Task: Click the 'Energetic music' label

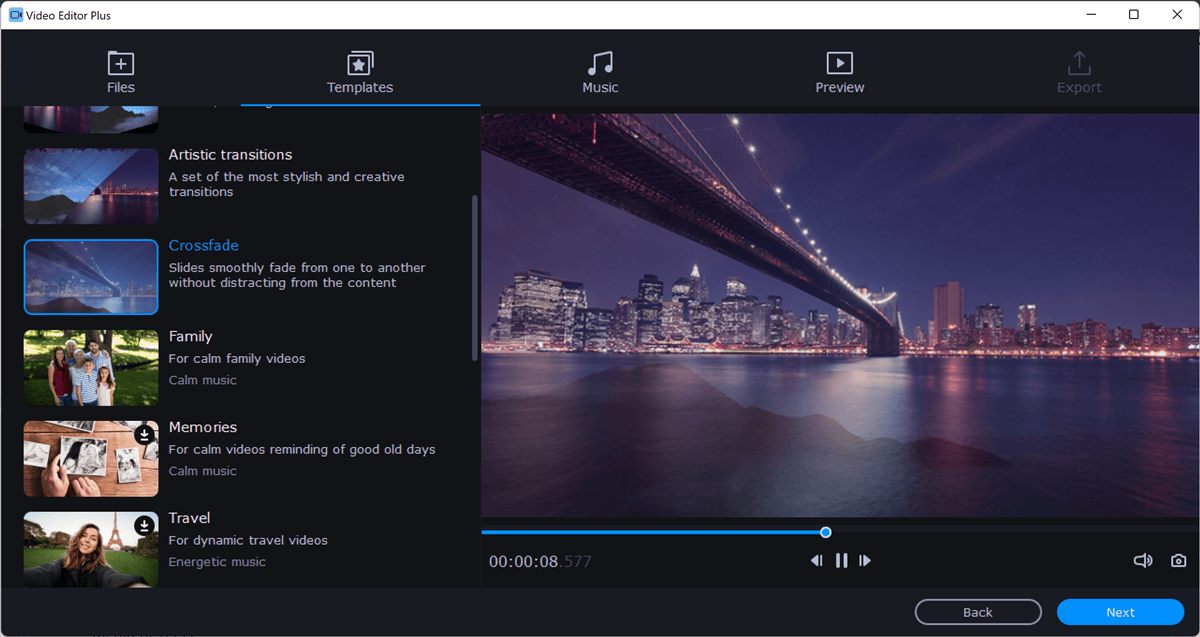Action: click(217, 562)
